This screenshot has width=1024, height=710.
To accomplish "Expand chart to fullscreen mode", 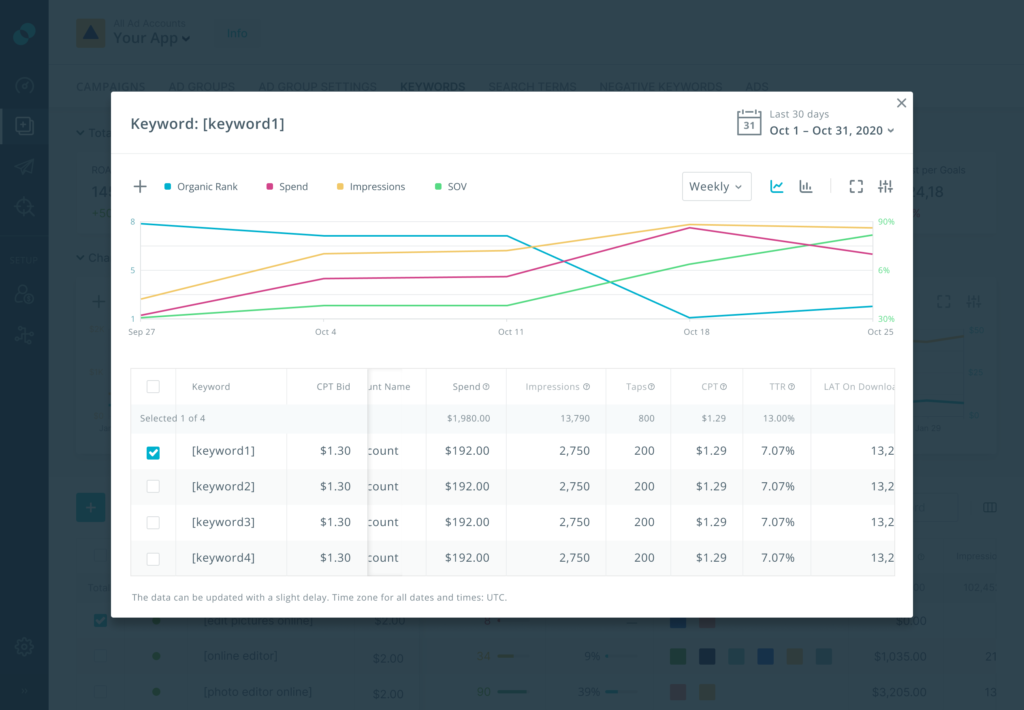I will (856, 186).
